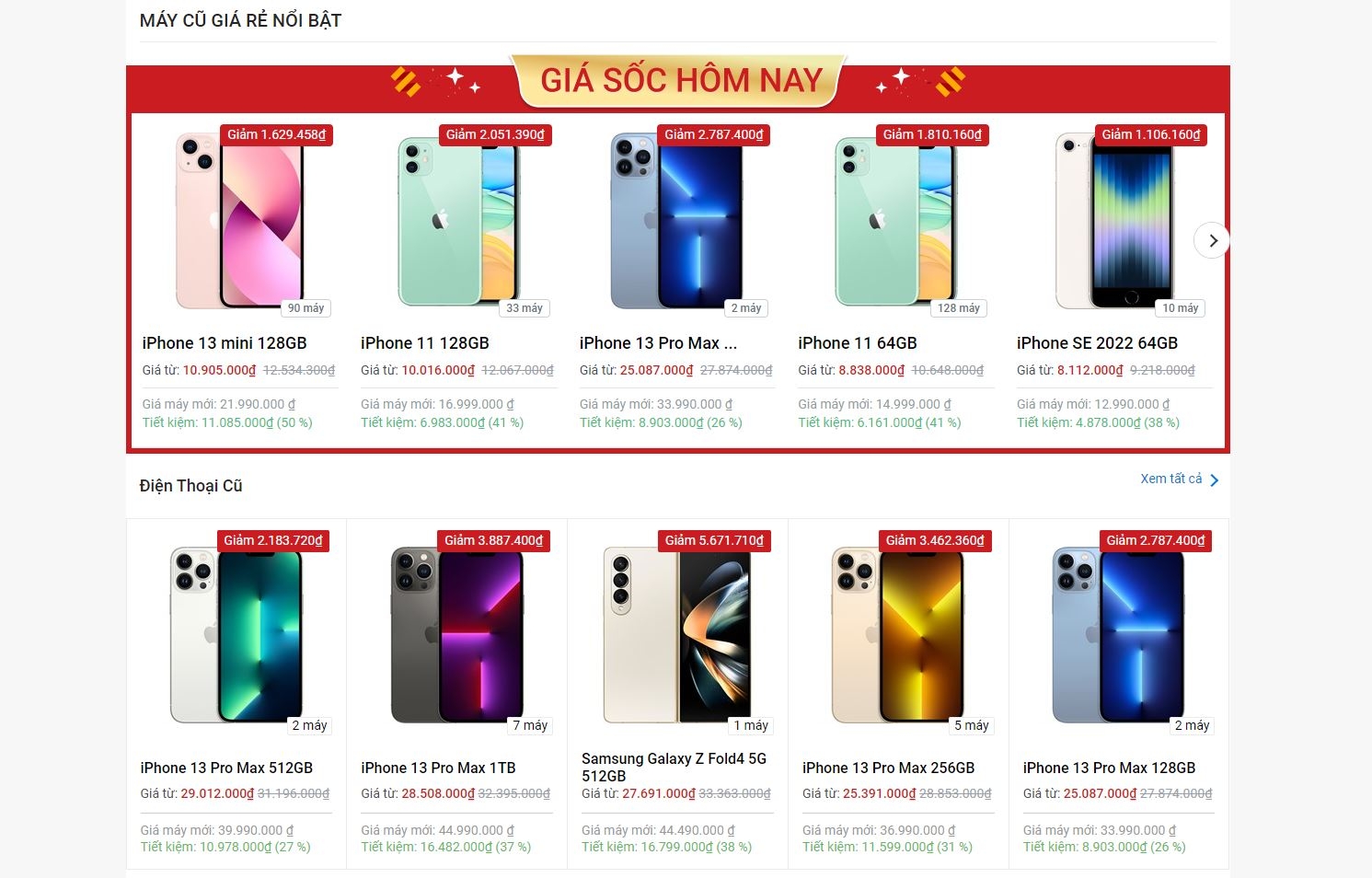Click 'Giảm 5.671.710₫' discount badge
Viewport: 1372px width, 878px height.
point(714,540)
